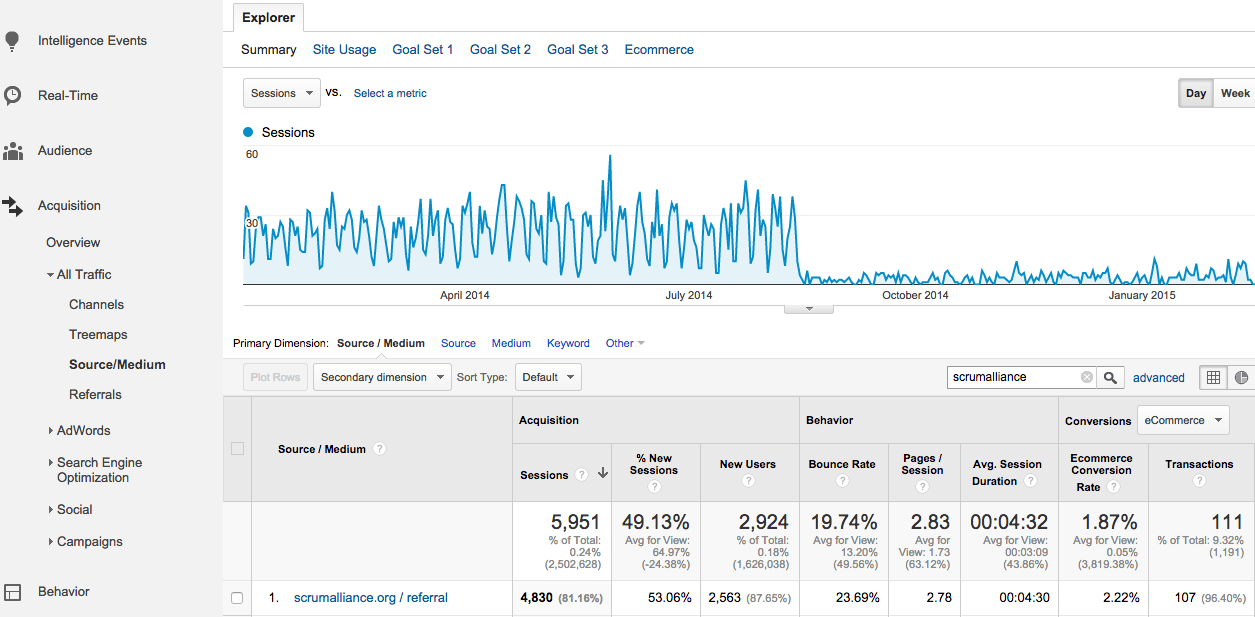Open the Behavior section icon
The height and width of the screenshot is (617, 1255).
pyautogui.click(x=14, y=591)
